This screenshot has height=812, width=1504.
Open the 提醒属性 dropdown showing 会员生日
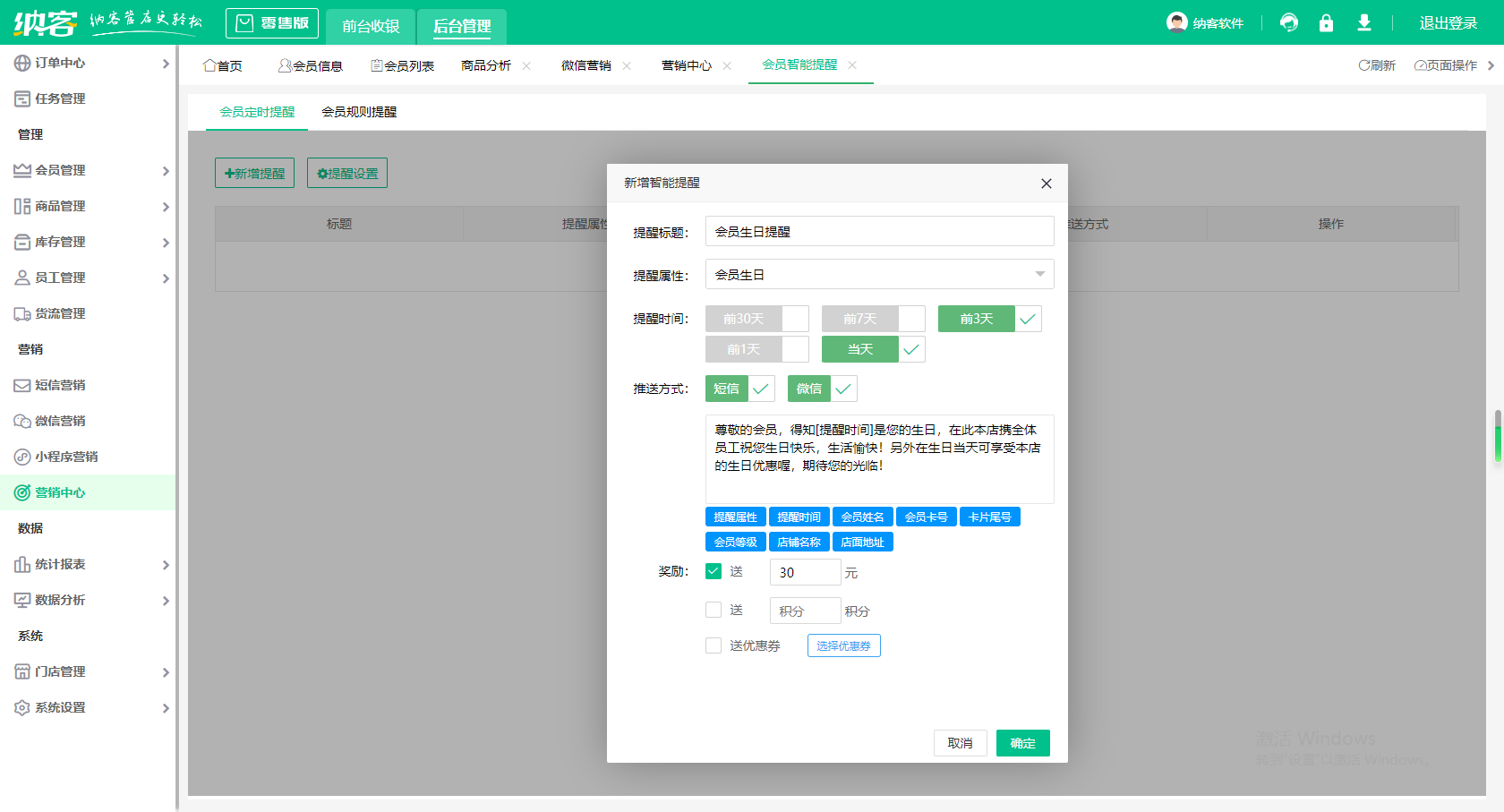(x=880, y=274)
